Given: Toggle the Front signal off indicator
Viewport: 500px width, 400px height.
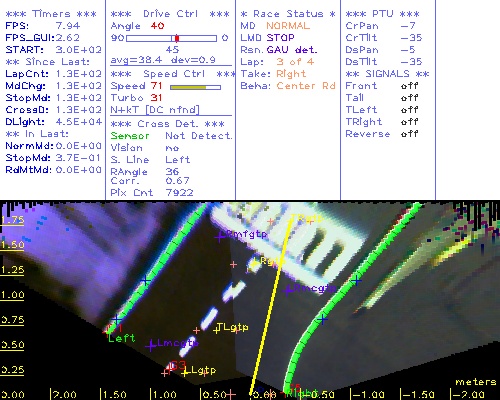Looking at the screenshot, I should click(409, 86).
